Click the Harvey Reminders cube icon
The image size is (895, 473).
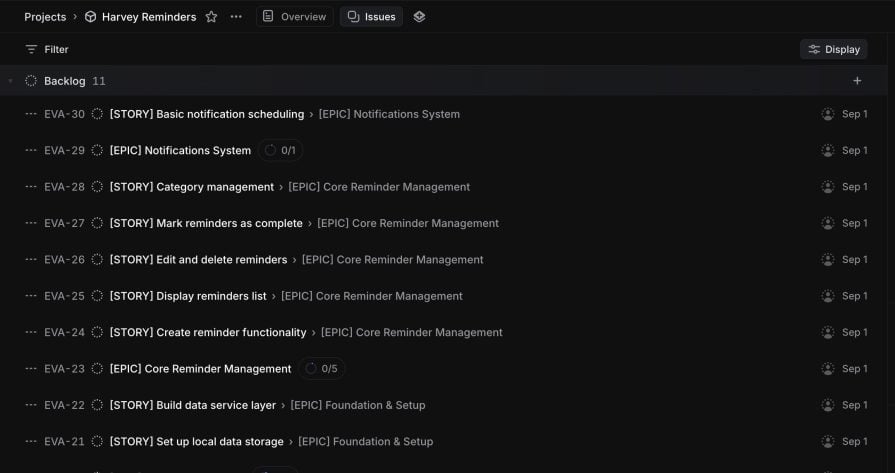[90, 17]
